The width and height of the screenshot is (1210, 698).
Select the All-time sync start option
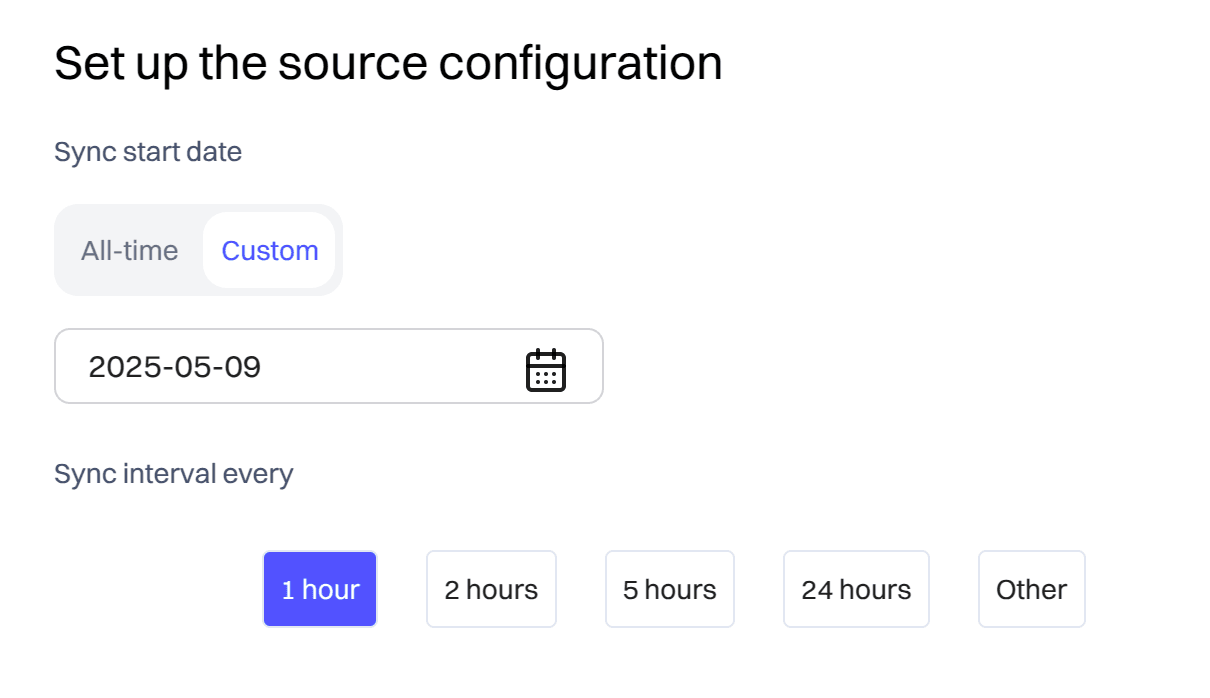130,250
